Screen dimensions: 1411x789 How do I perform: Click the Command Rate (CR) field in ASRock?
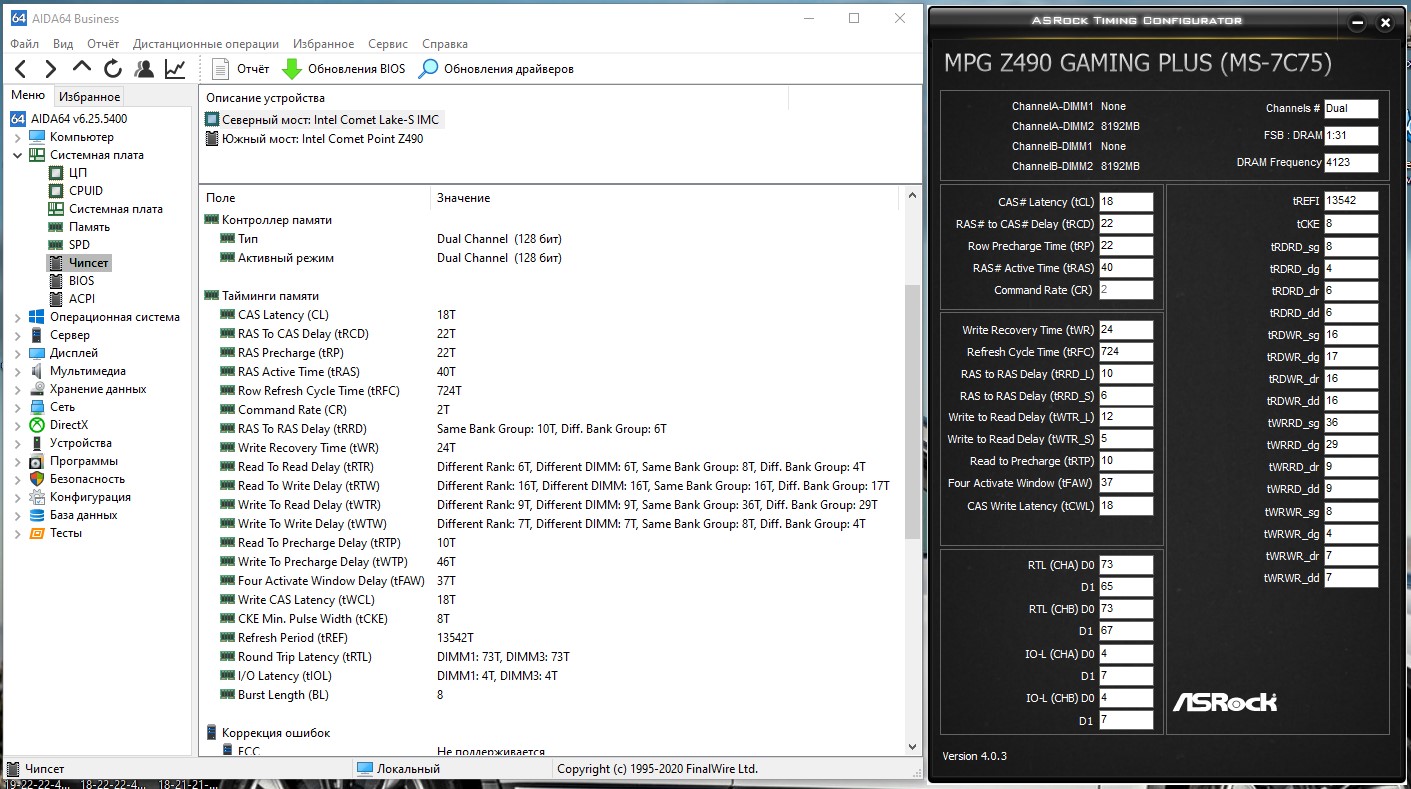tap(1126, 290)
